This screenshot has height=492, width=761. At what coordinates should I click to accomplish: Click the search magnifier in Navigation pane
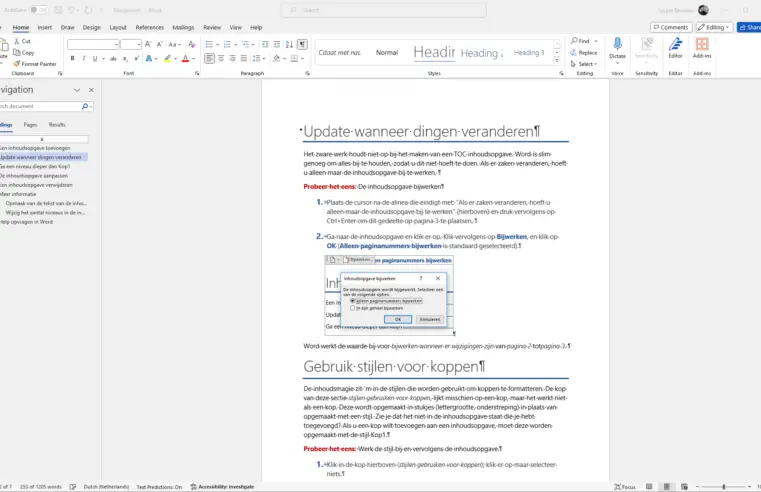pos(85,106)
